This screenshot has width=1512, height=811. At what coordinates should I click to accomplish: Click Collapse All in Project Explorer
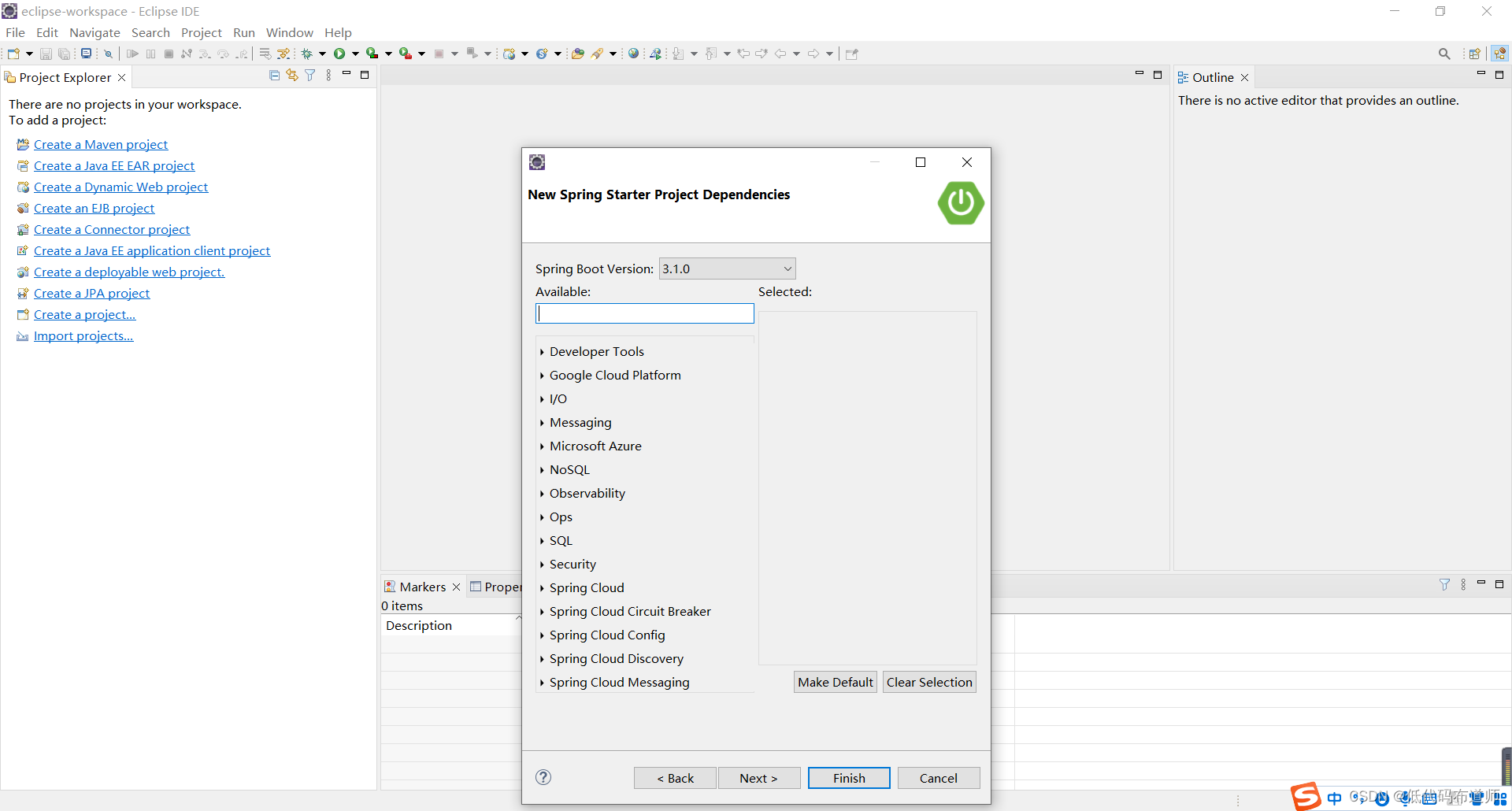[x=274, y=76]
